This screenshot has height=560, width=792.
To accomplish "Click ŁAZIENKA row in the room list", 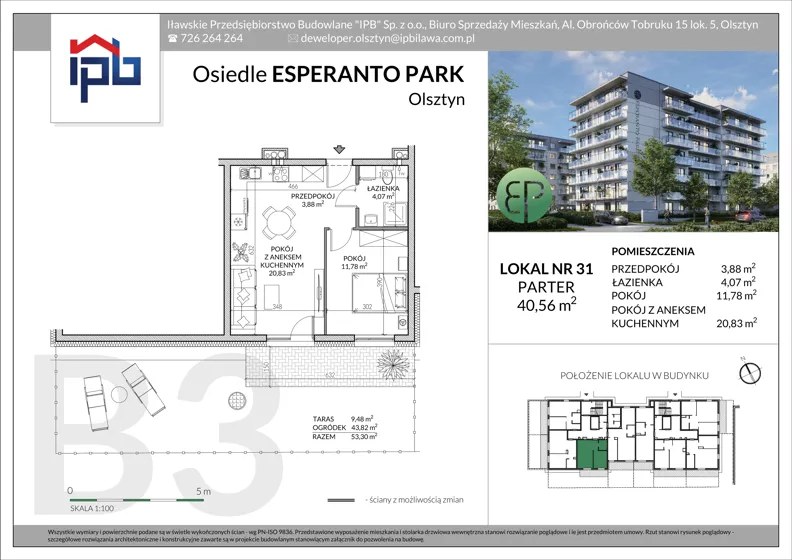I will [683, 282].
